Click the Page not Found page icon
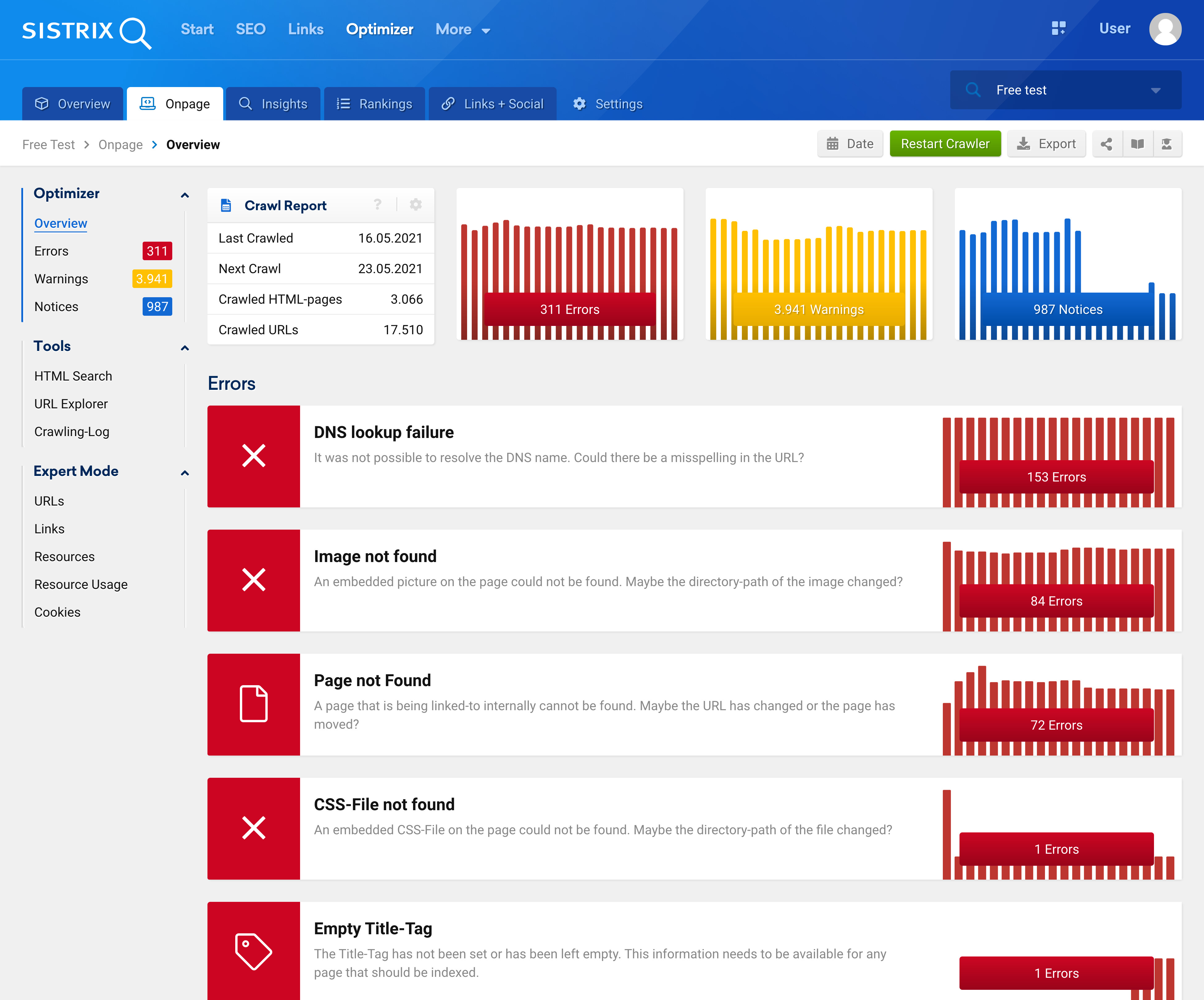Image resolution: width=1204 pixels, height=1000 pixels. (253, 704)
